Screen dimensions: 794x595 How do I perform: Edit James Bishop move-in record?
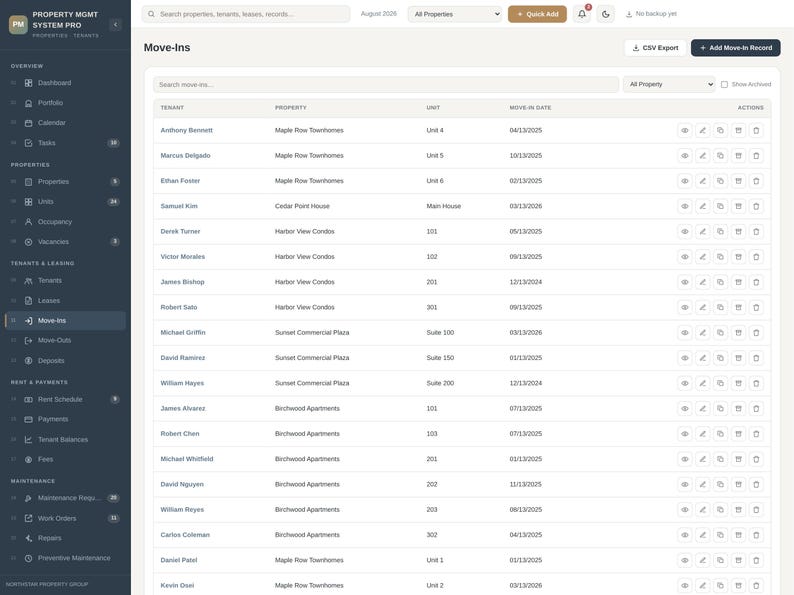pos(702,283)
